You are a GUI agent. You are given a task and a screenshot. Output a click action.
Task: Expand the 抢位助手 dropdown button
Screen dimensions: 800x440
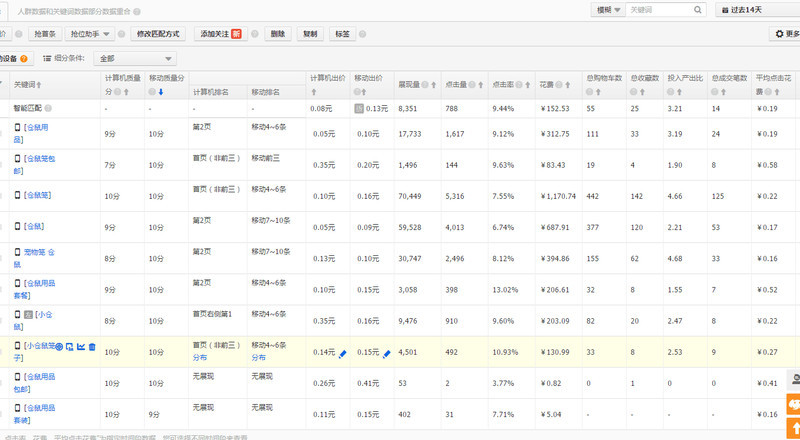(90, 34)
